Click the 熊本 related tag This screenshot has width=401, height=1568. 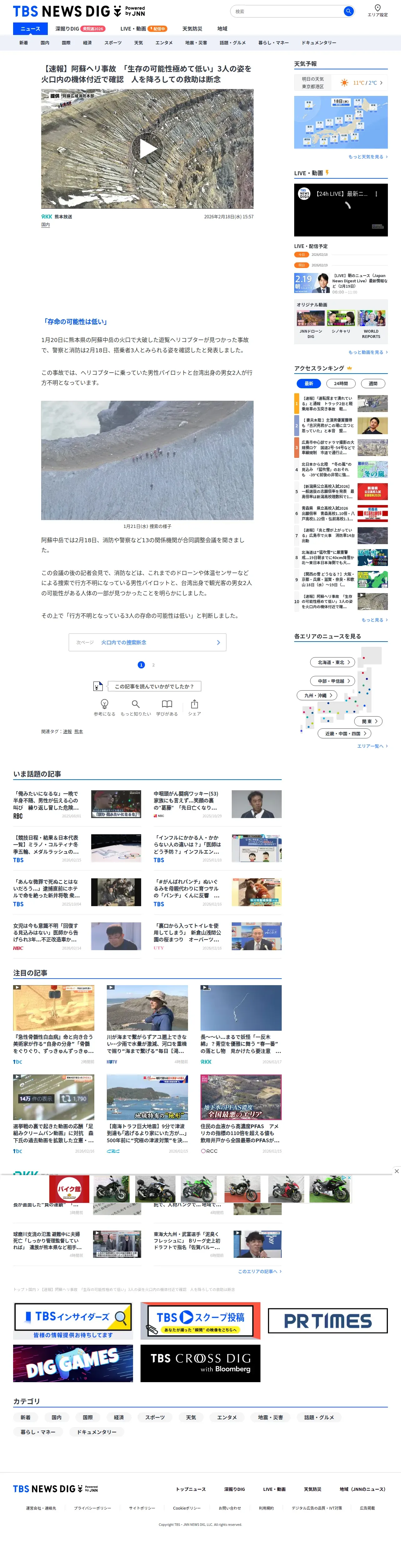(x=78, y=732)
